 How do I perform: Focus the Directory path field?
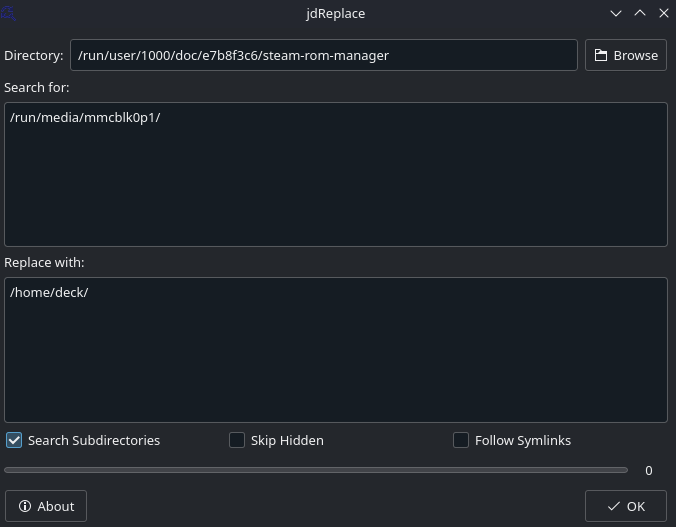324,55
